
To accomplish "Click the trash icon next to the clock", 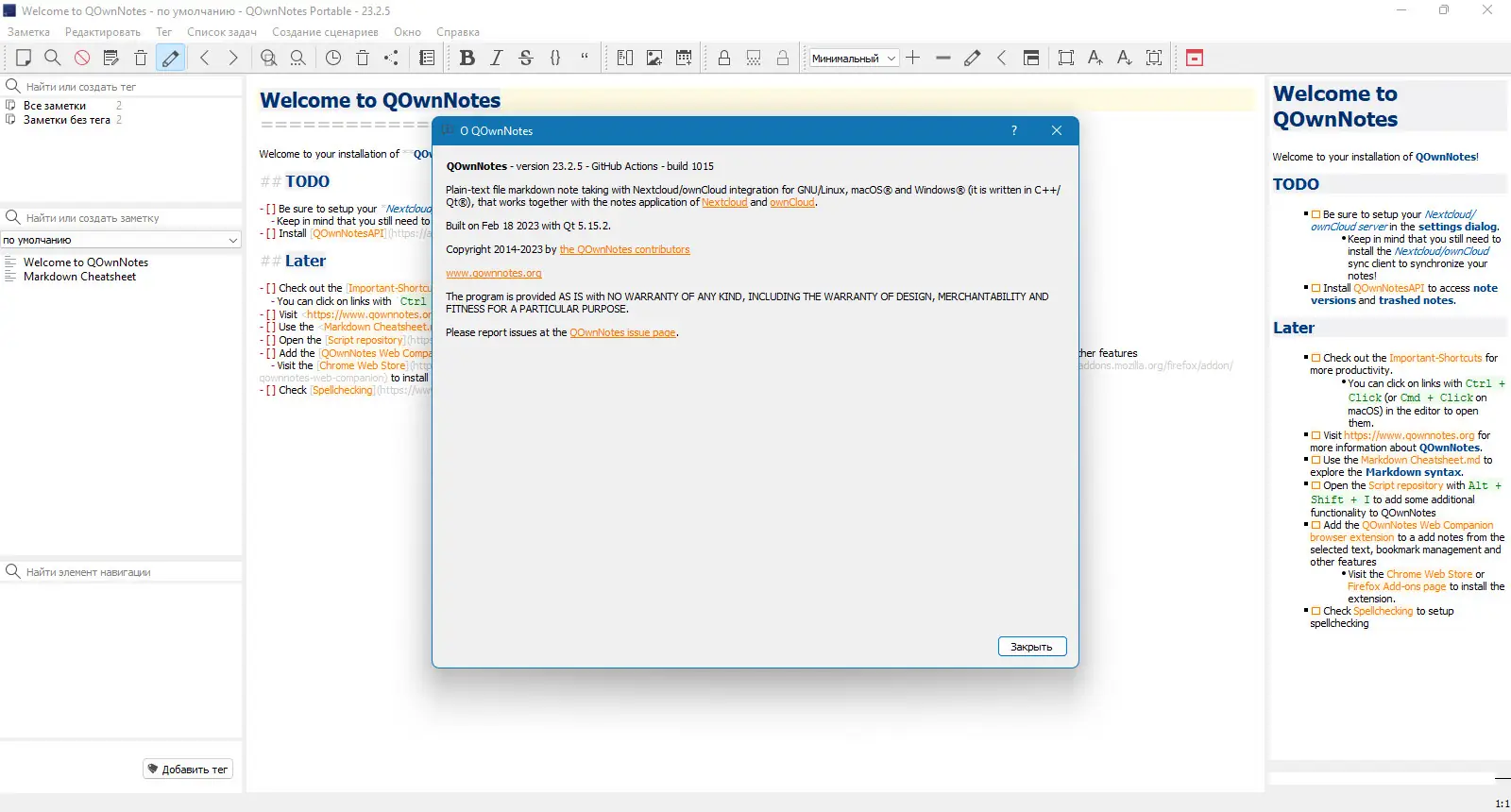I will (x=363, y=58).
